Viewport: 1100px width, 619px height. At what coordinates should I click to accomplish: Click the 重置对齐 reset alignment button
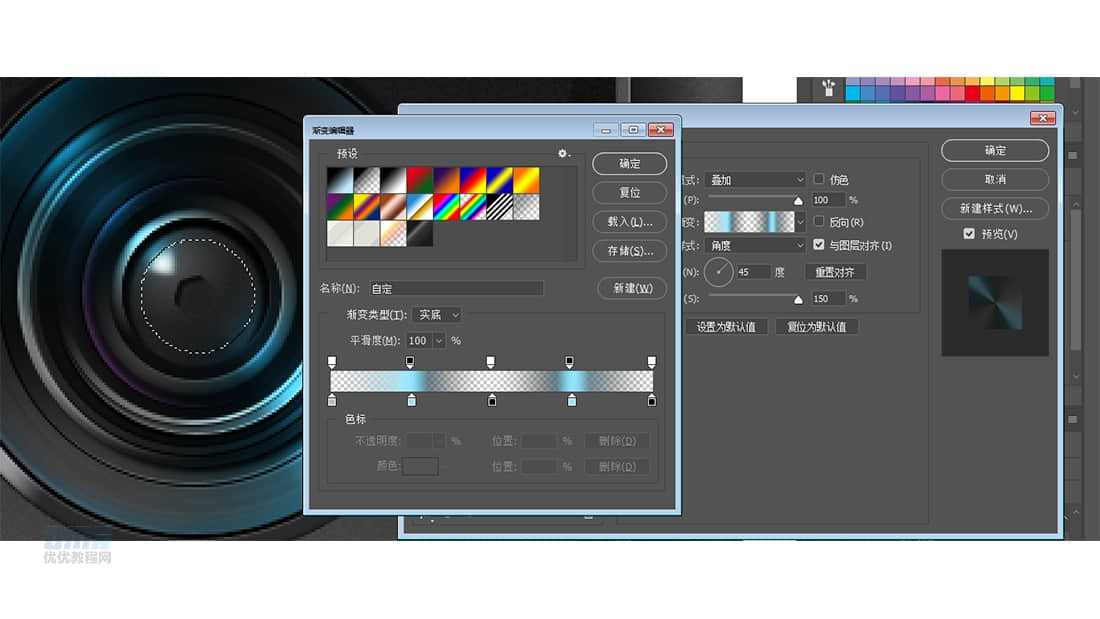point(834,272)
